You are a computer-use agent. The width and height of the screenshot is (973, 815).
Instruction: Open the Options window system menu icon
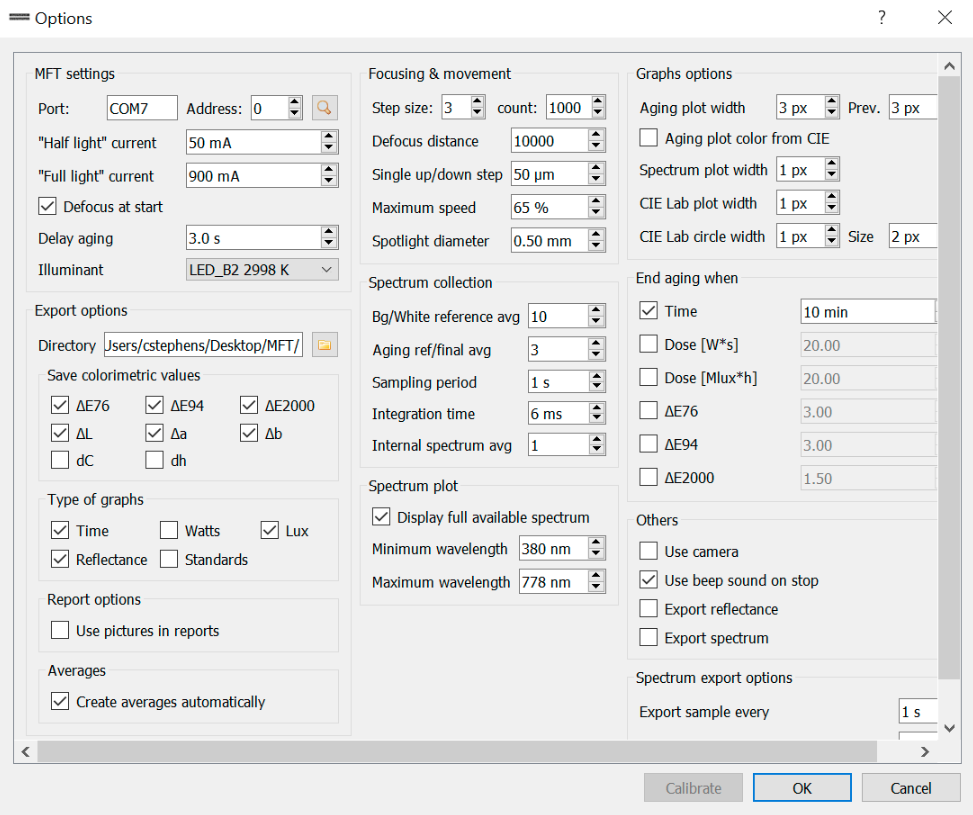[x=18, y=18]
